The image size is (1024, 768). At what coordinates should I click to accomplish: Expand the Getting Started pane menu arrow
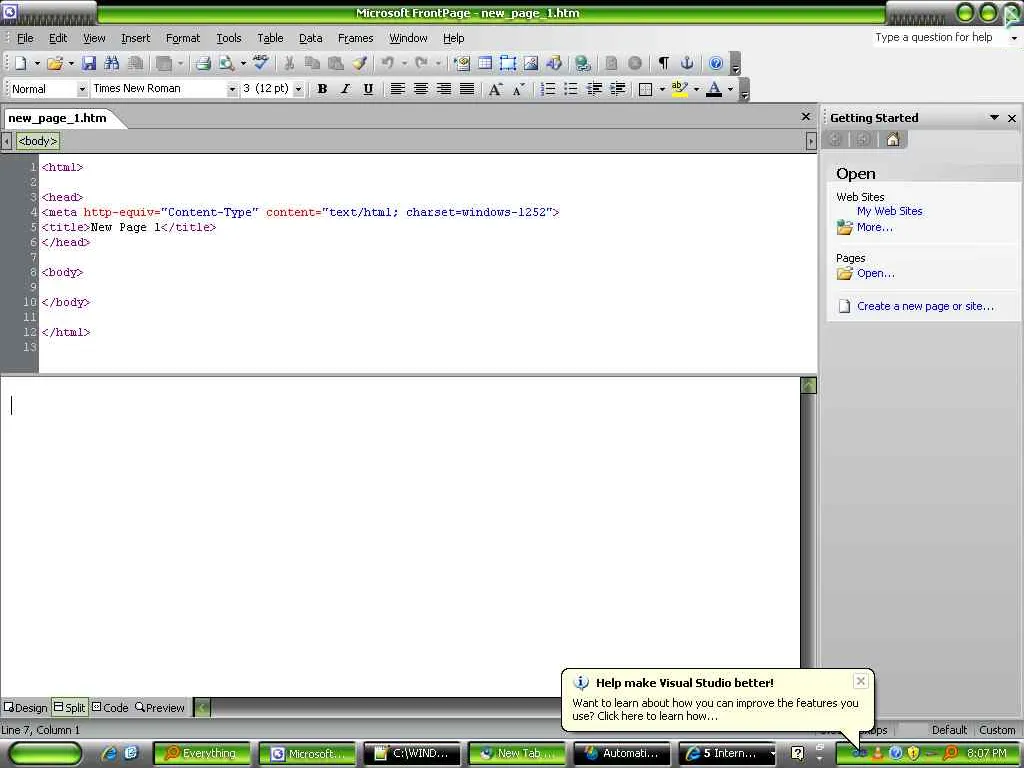click(x=994, y=118)
